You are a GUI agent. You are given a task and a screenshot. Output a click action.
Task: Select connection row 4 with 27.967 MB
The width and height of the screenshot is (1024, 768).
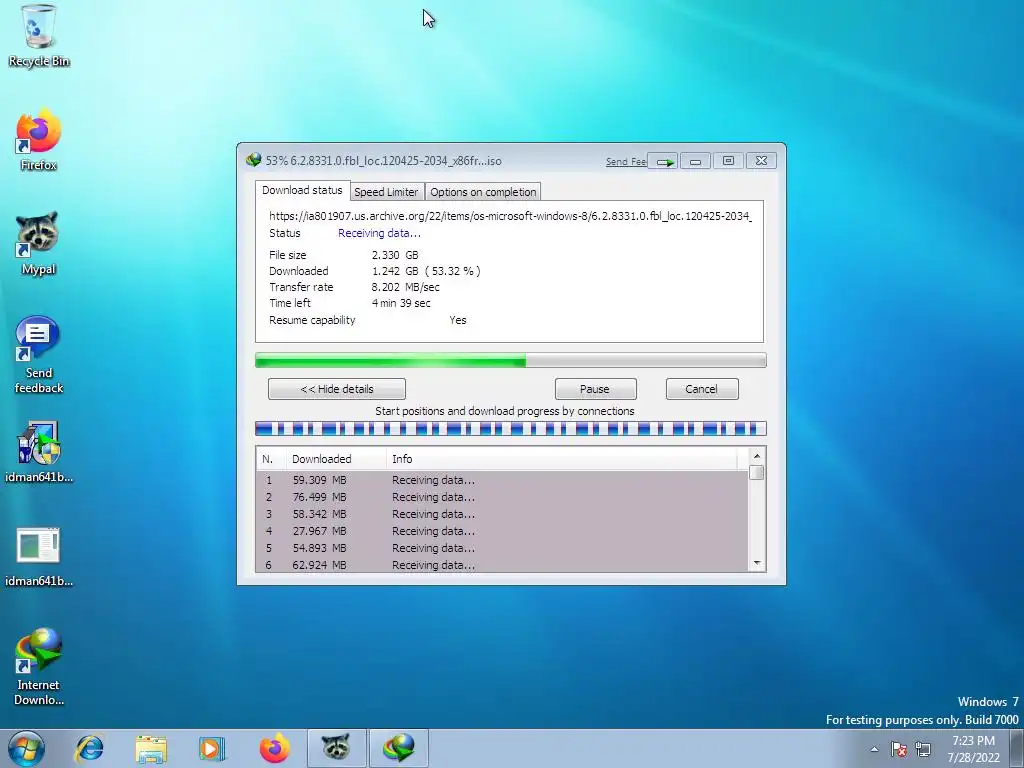point(502,531)
